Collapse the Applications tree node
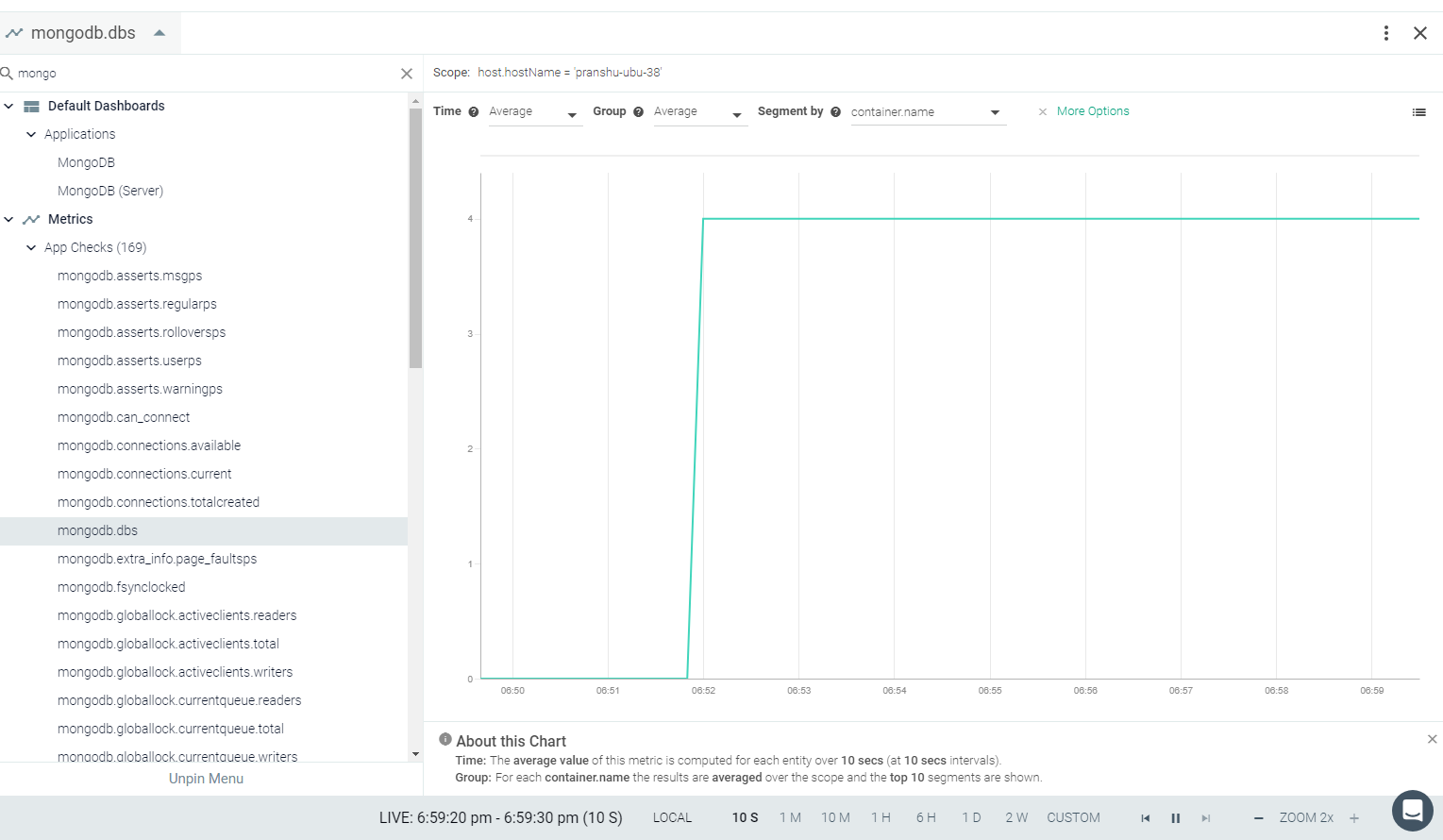Viewport: 1443px width, 840px height. tap(31, 134)
